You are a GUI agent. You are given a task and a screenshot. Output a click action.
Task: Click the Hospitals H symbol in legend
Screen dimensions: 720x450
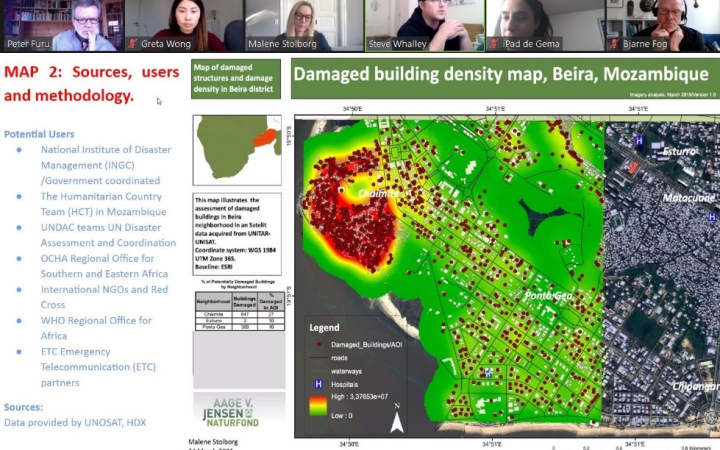317,383
